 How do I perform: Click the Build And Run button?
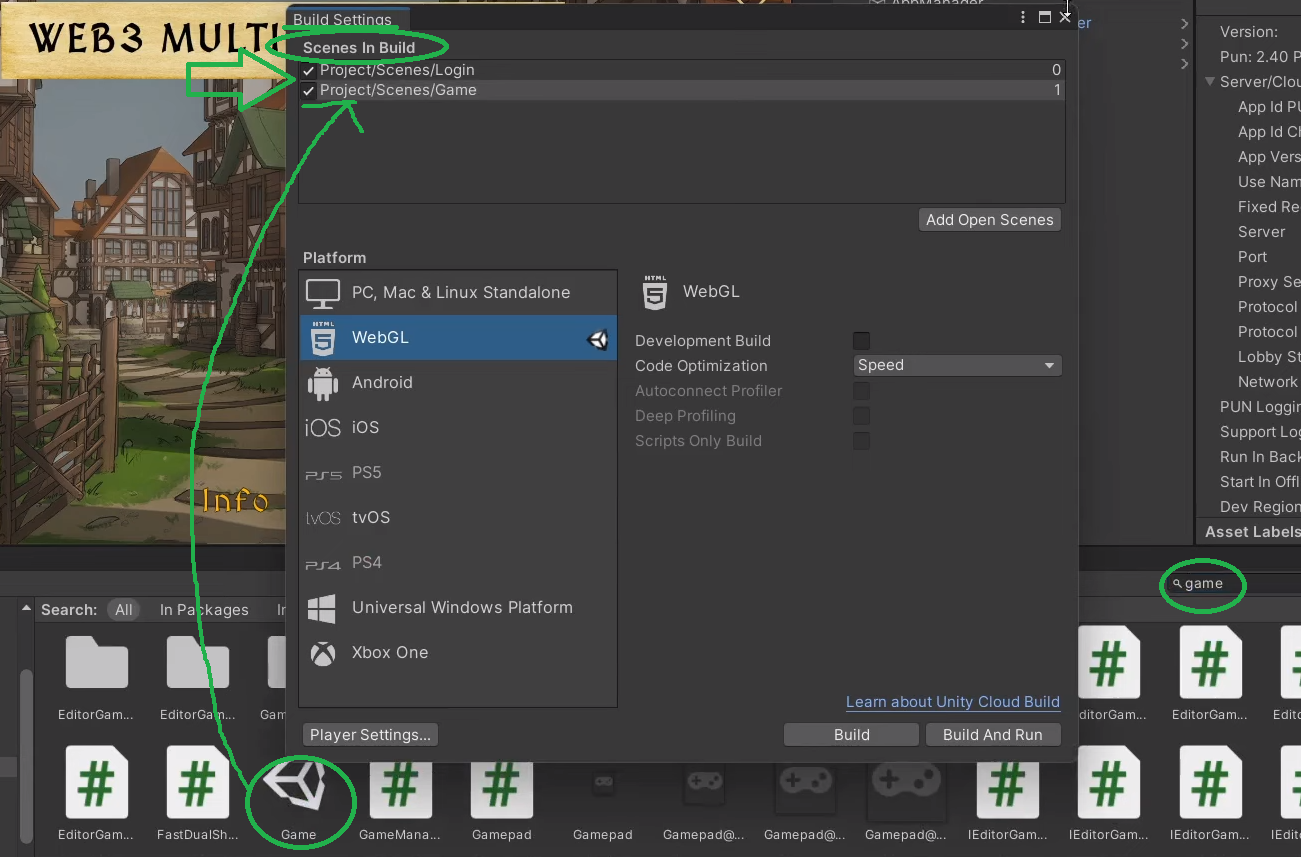point(993,735)
